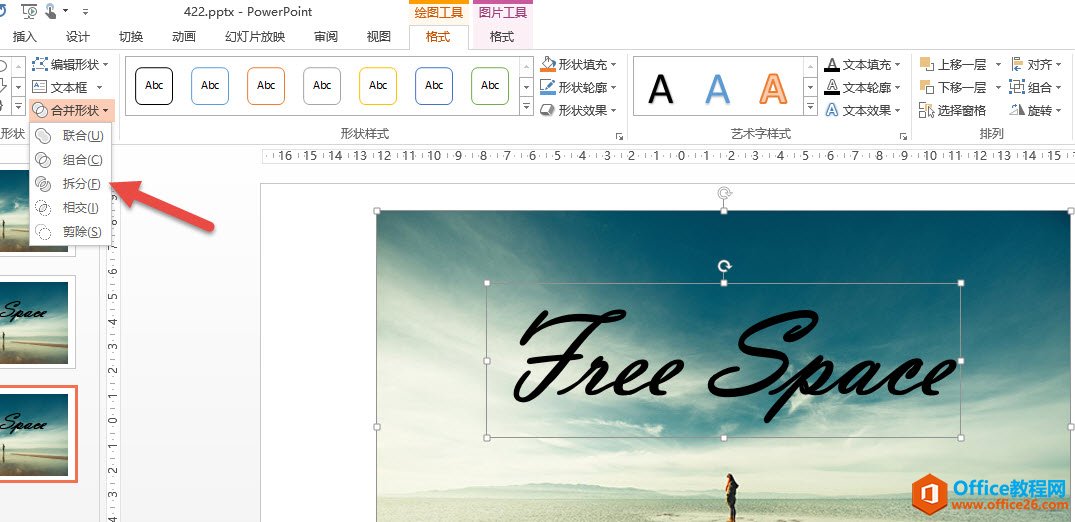Click the Start From Beginning slideshow icon
Screen dimensions: 1075x522
(29, 10)
